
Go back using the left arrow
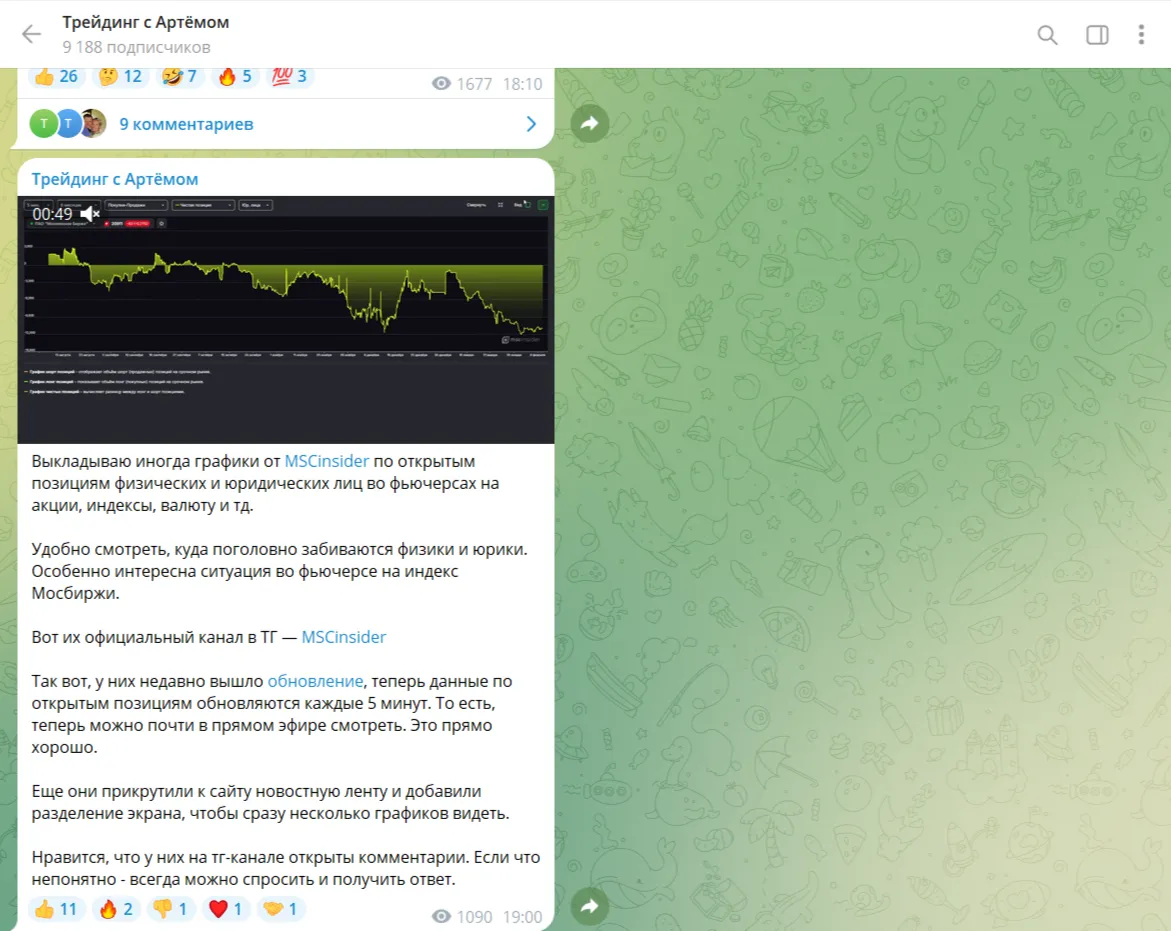coord(31,34)
